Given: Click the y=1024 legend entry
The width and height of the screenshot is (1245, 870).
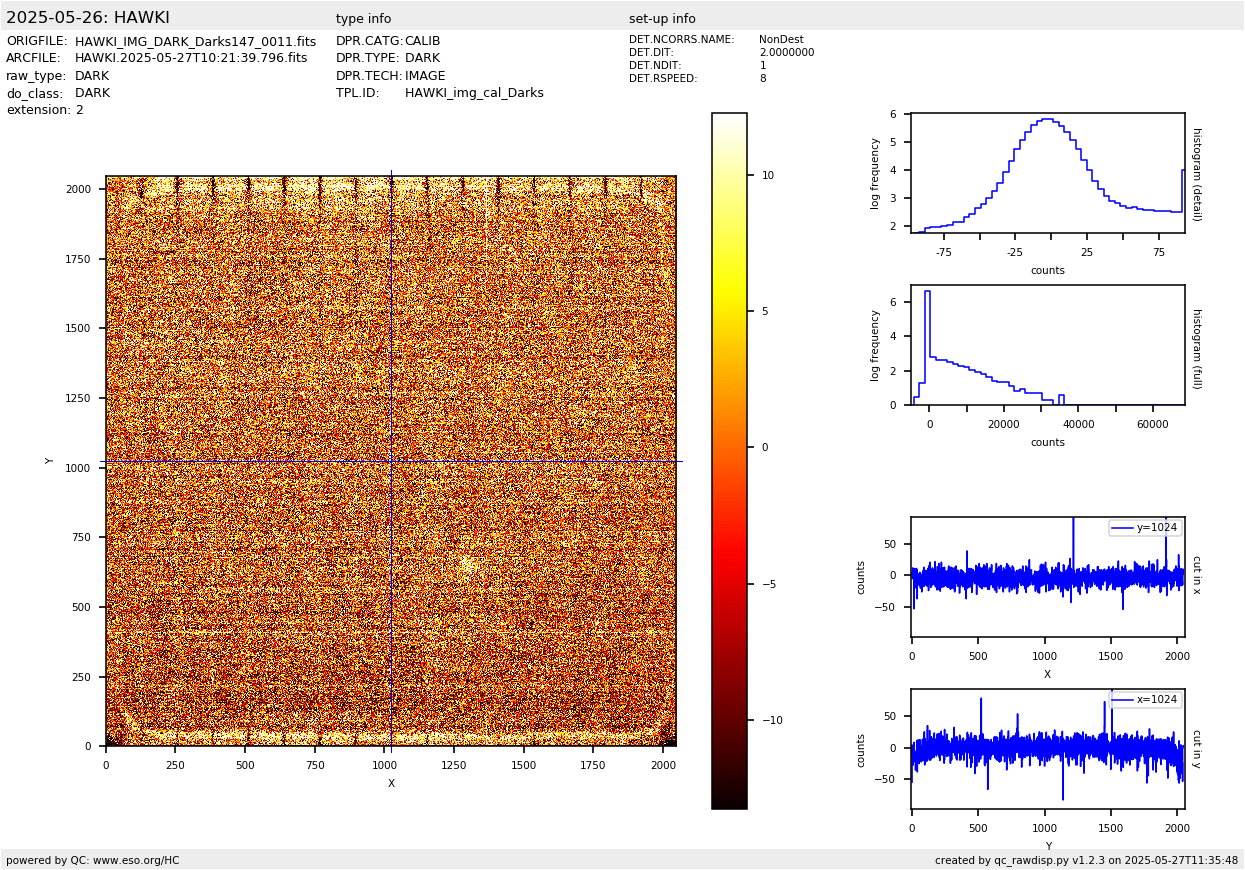Looking at the screenshot, I should click(x=1145, y=528).
